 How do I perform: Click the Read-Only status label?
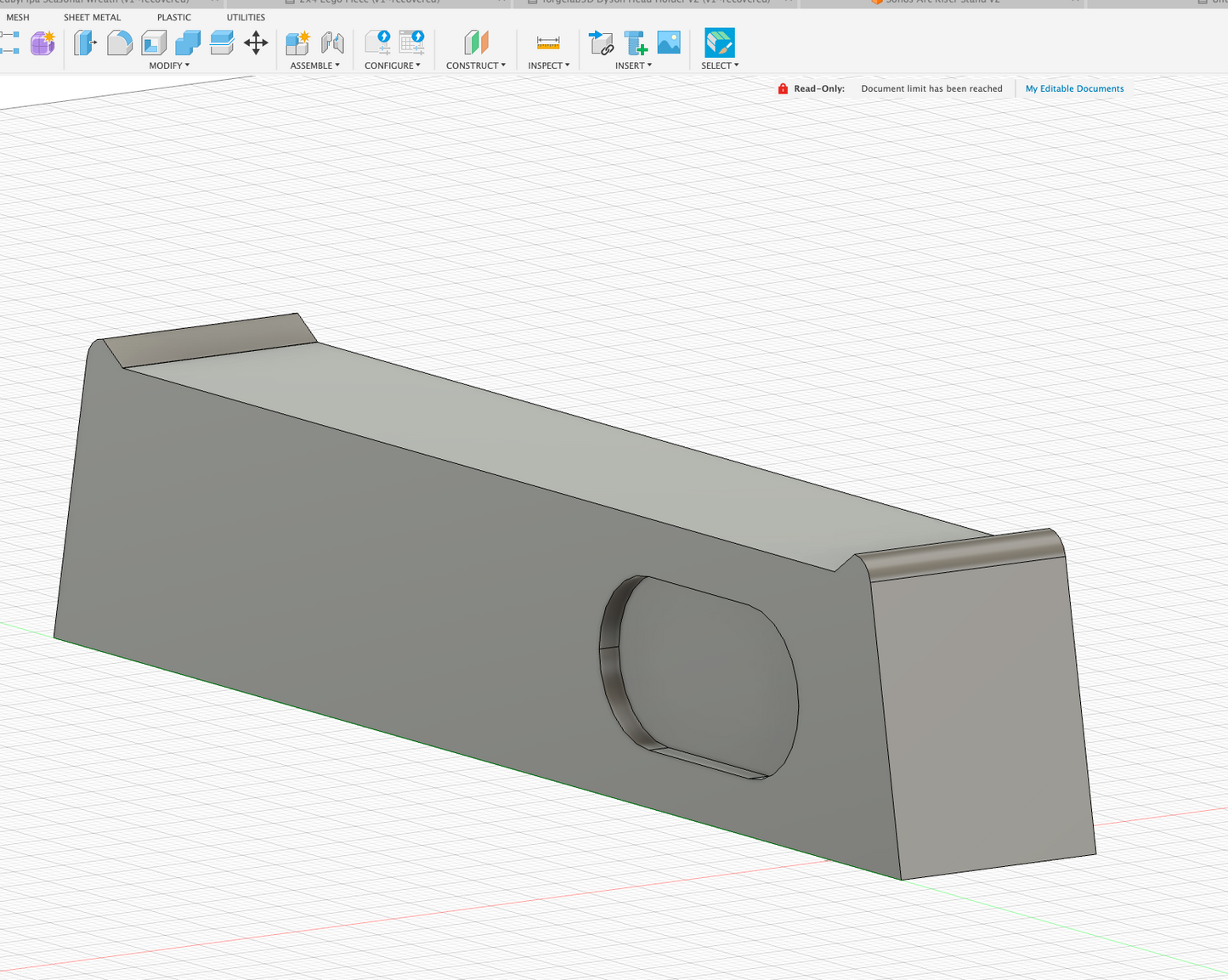click(x=819, y=88)
